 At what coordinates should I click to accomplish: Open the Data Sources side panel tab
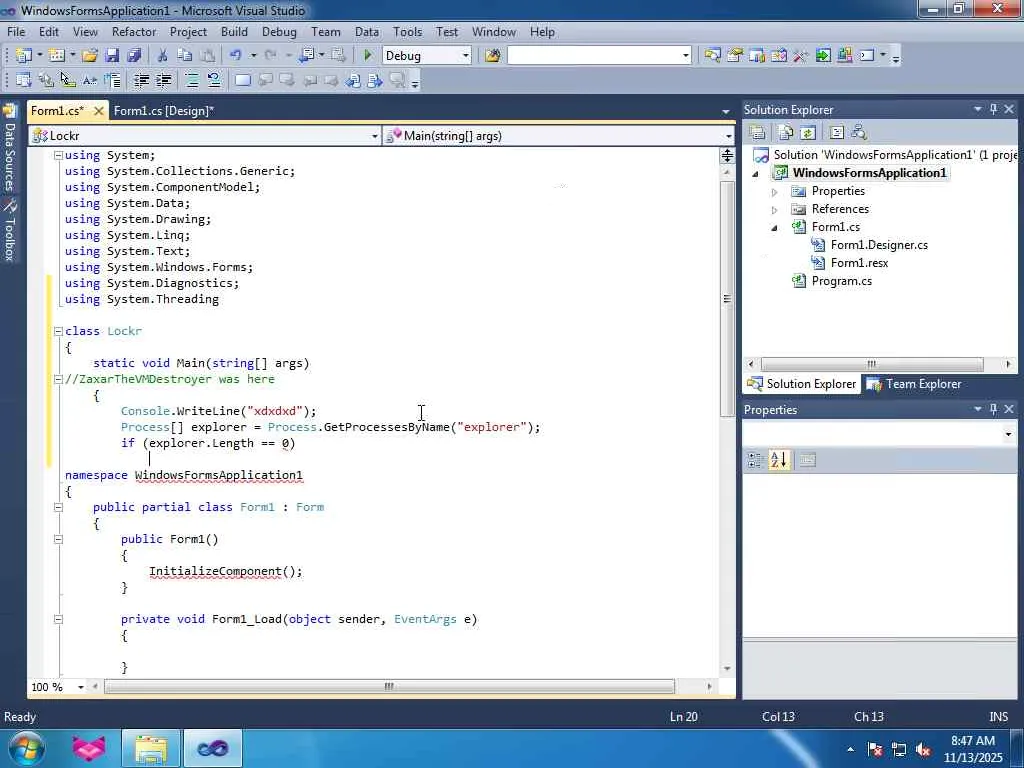9,148
